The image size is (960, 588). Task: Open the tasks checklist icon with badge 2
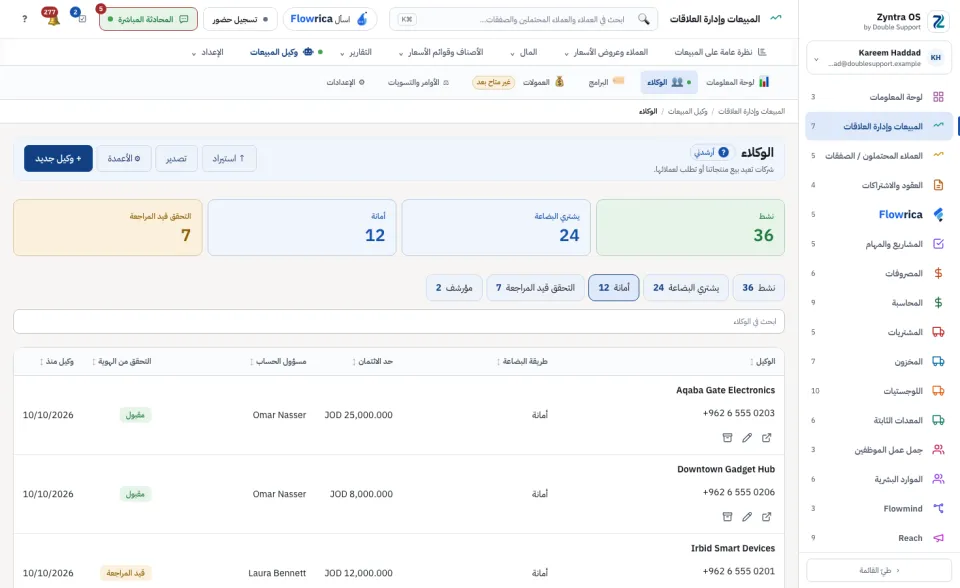pyautogui.click(x=80, y=18)
